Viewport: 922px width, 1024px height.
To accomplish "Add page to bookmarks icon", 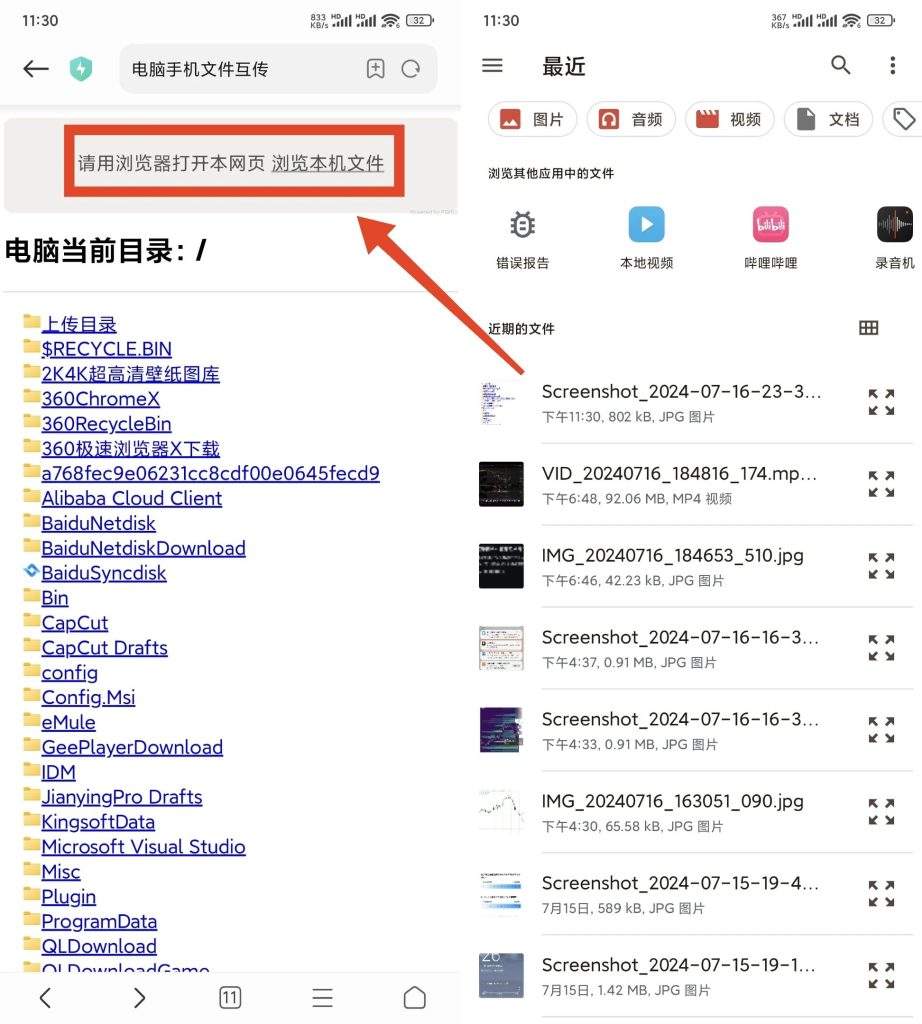I will (x=375, y=69).
